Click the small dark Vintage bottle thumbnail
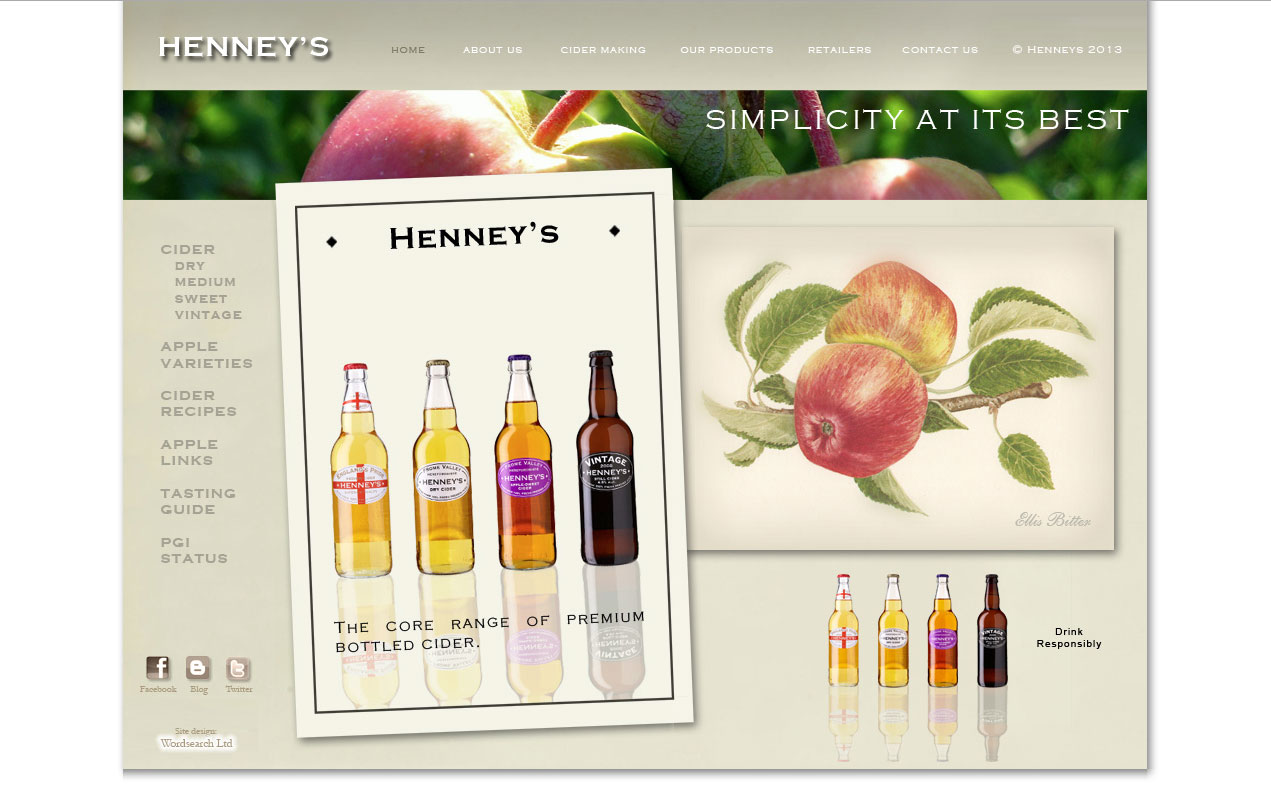 coord(992,630)
